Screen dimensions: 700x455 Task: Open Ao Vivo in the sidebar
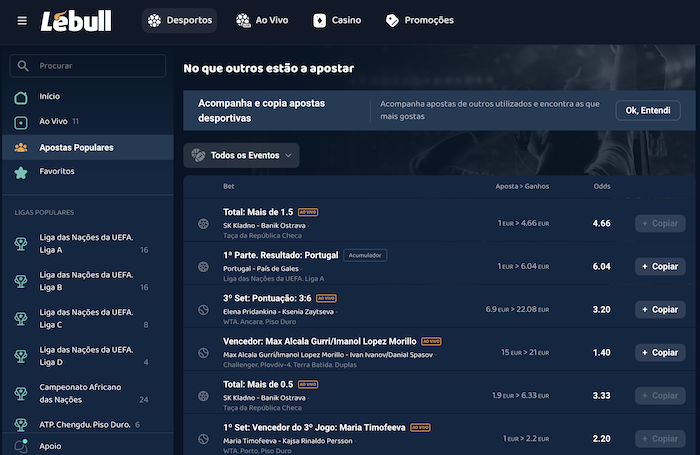tap(88, 121)
